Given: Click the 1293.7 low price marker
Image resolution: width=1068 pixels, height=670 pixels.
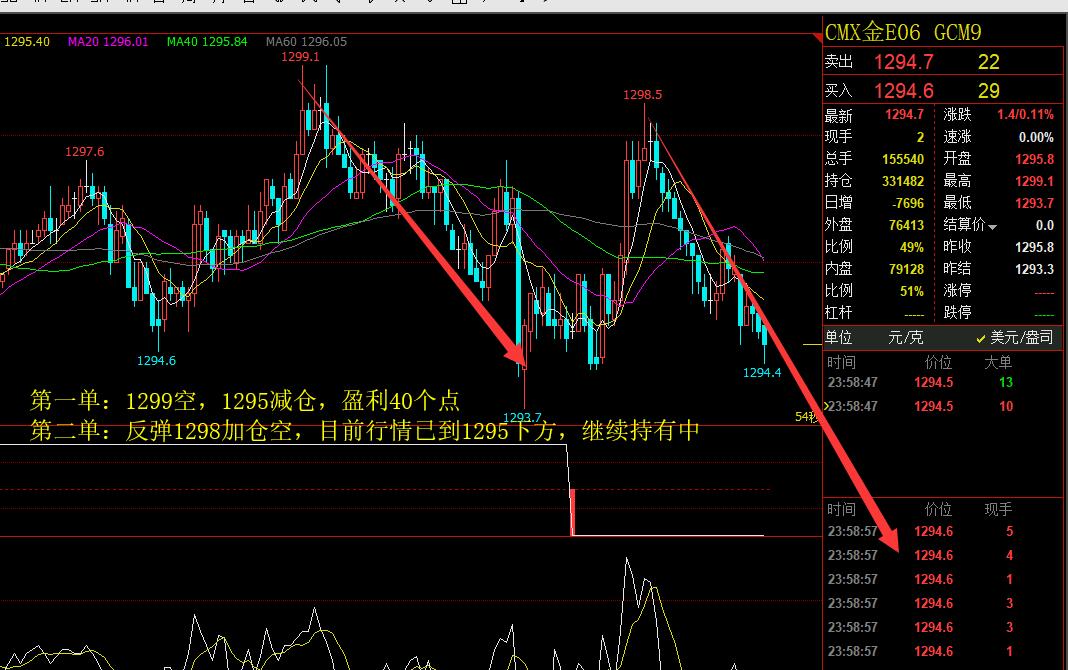Looking at the screenshot, I should 522,417.
